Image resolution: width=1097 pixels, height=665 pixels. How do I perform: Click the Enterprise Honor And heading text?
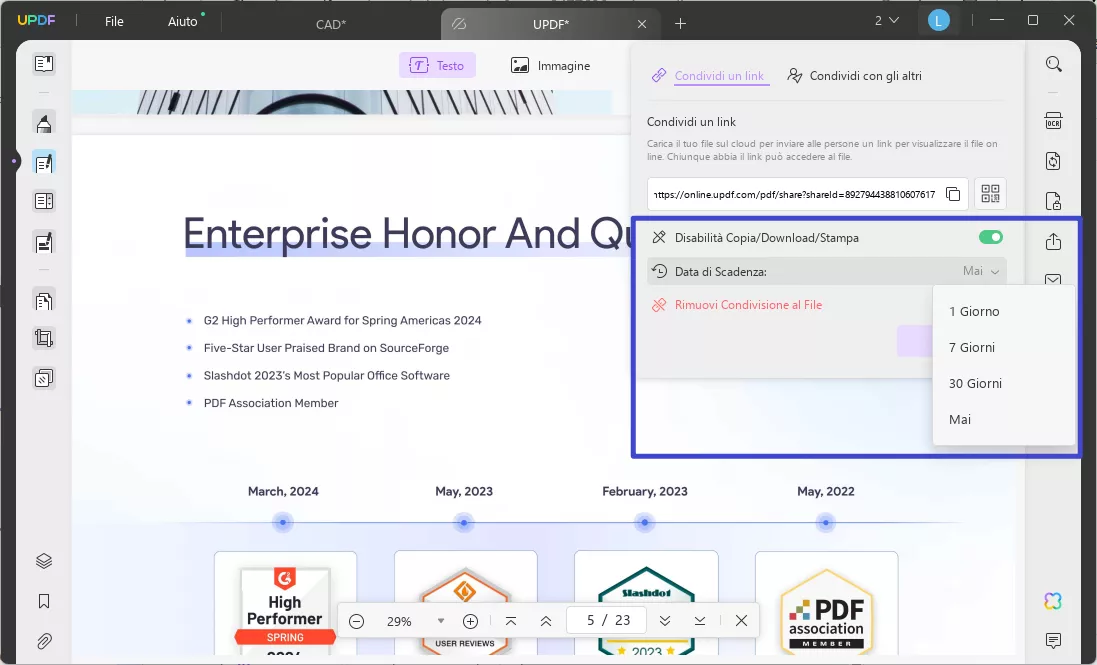tap(406, 233)
